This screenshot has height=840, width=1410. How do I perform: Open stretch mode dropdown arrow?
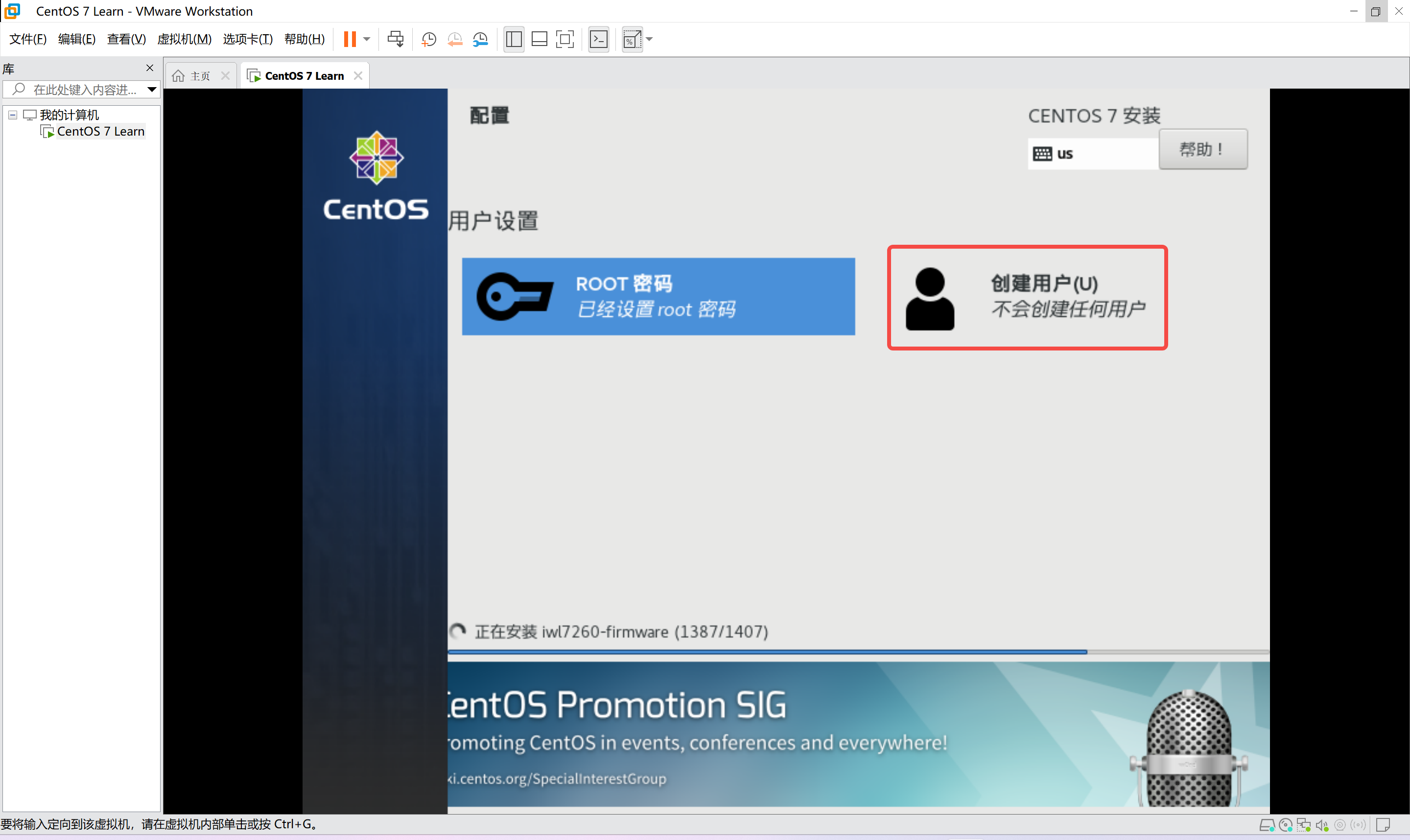pos(649,39)
